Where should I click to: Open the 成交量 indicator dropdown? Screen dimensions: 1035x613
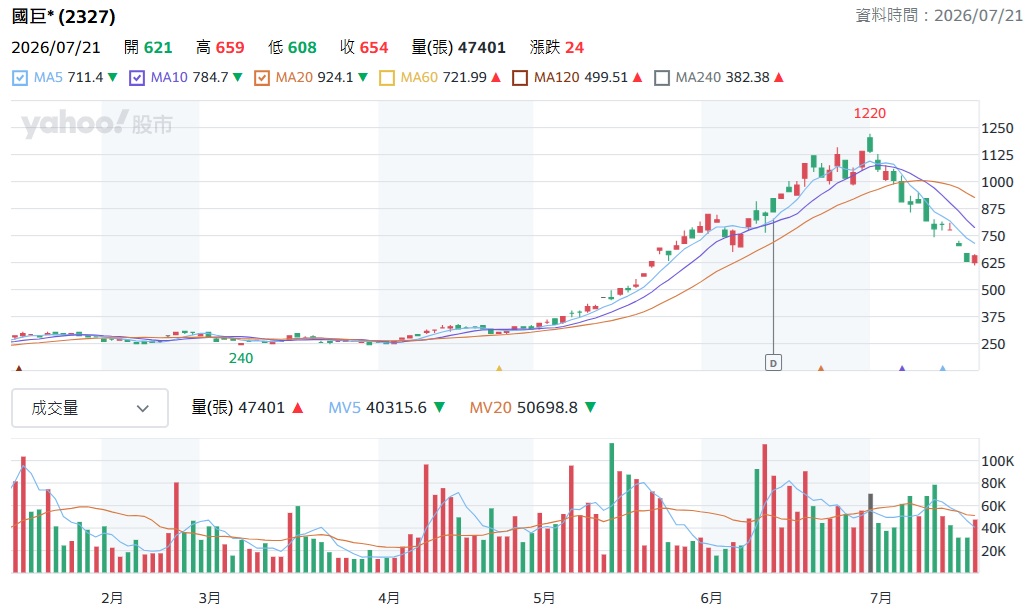tap(90, 408)
